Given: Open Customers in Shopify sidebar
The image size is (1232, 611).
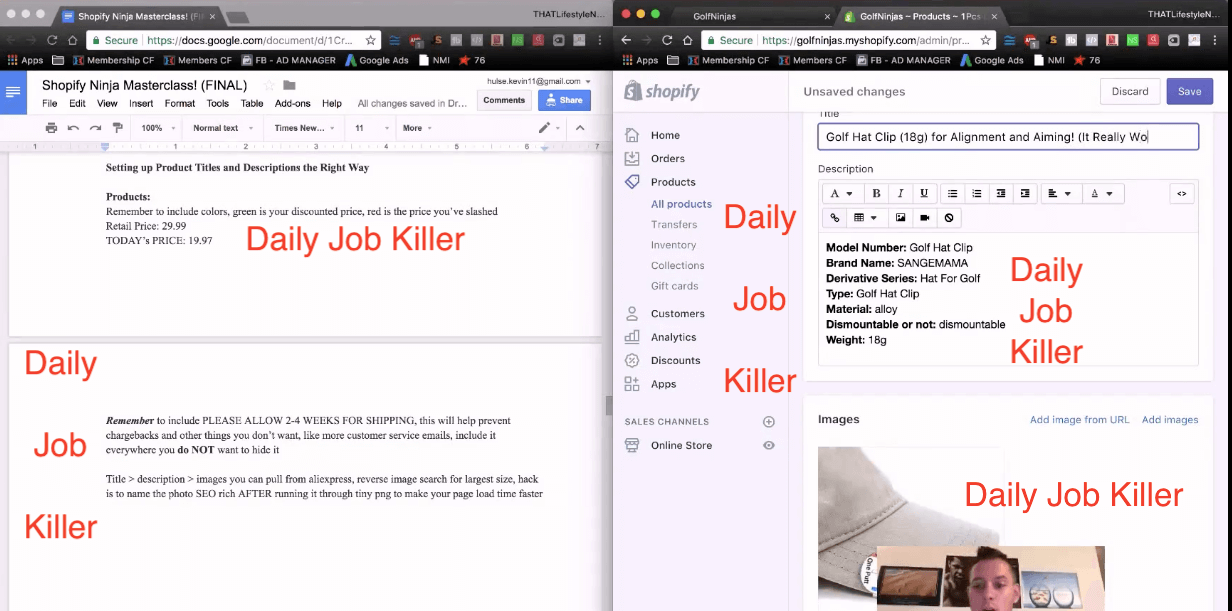Looking at the screenshot, I should [678, 313].
